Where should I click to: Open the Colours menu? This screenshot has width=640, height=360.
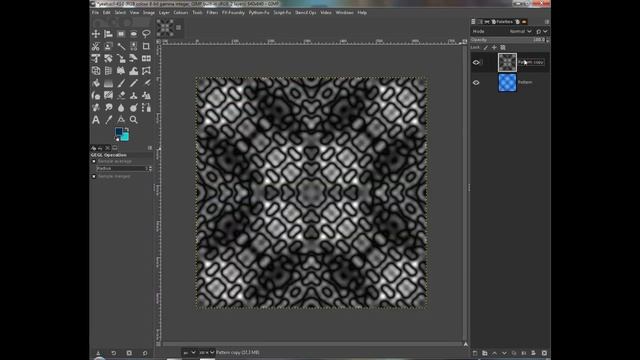(x=180, y=13)
